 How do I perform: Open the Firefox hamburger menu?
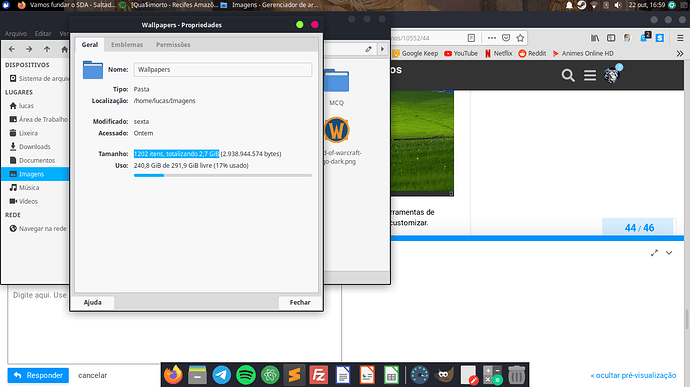pyautogui.click(x=680, y=38)
